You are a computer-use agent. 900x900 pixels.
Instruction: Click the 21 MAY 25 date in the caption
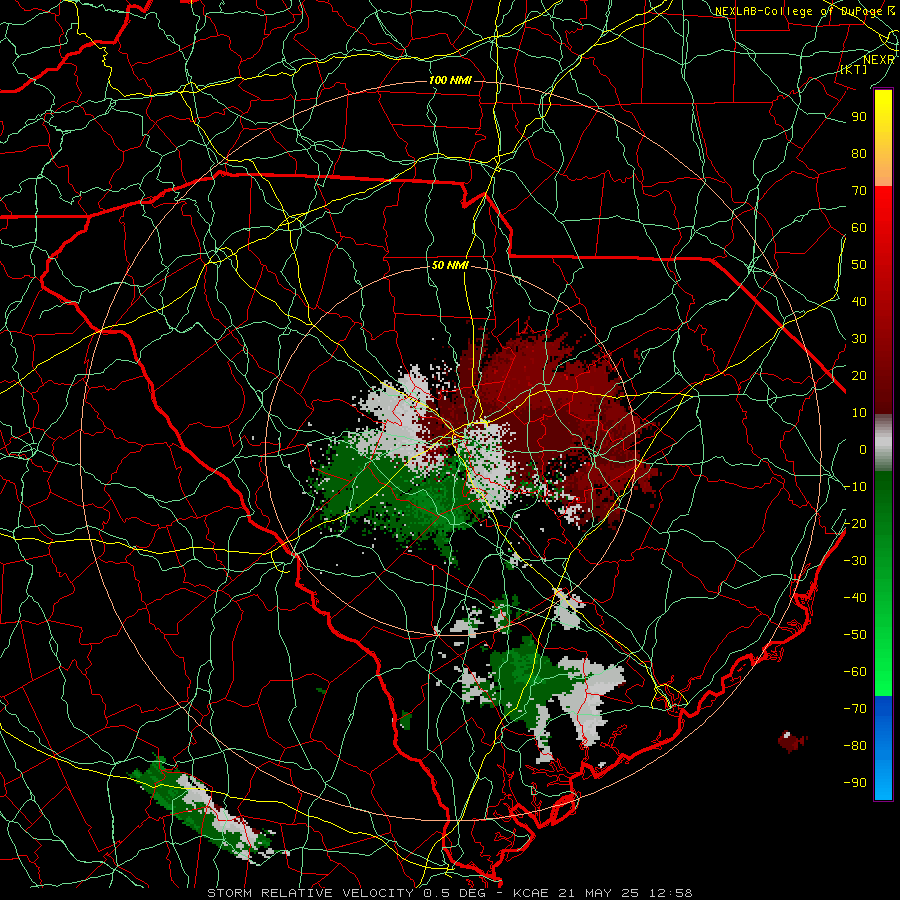[x=599, y=893]
